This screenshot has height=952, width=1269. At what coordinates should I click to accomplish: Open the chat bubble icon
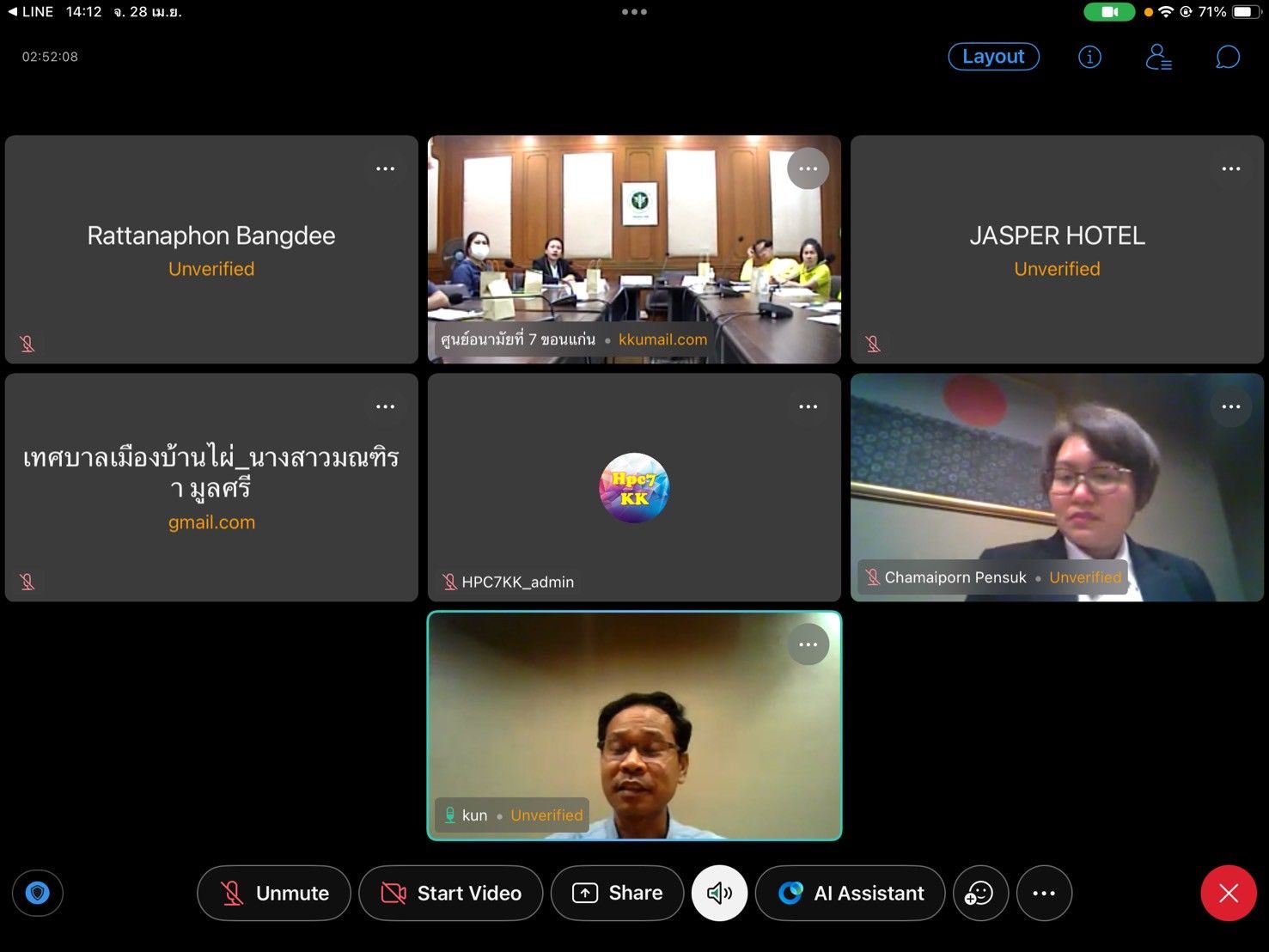(x=1228, y=57)
